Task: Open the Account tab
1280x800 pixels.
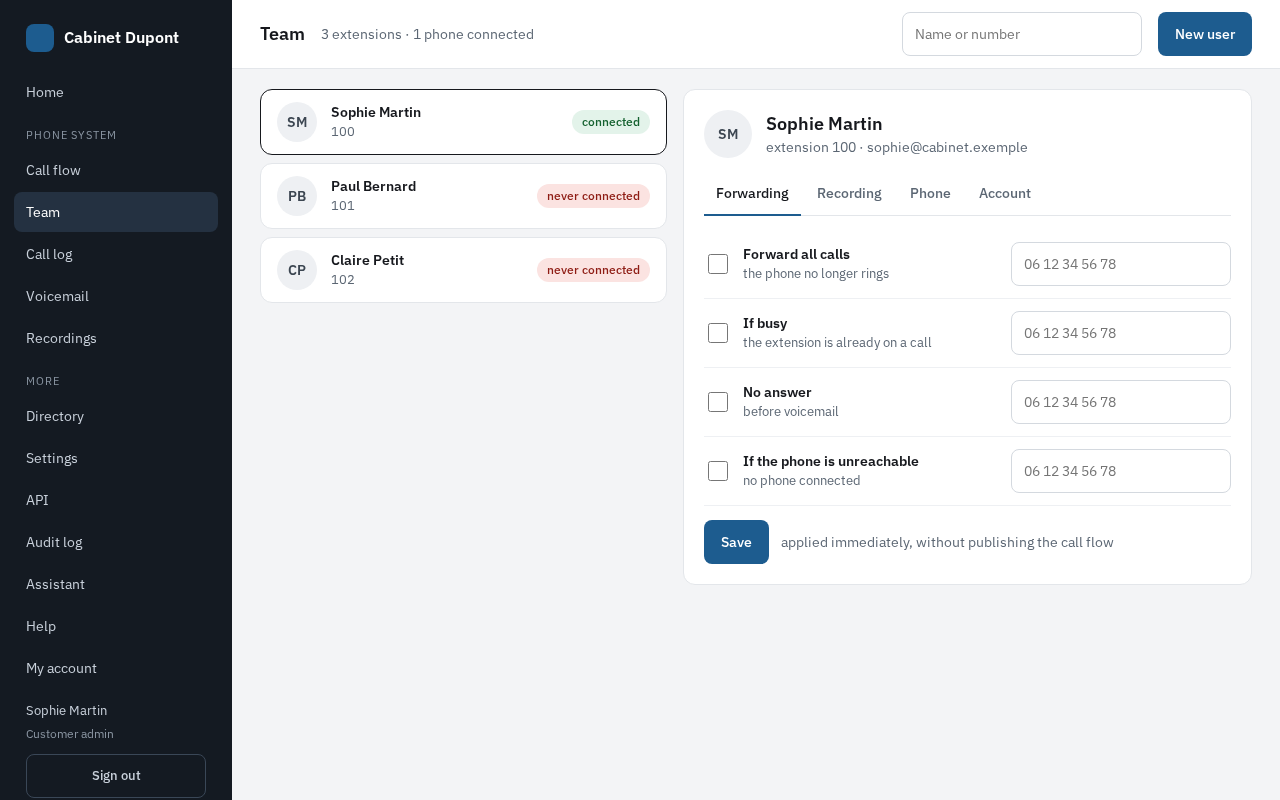Action: 1005,193
